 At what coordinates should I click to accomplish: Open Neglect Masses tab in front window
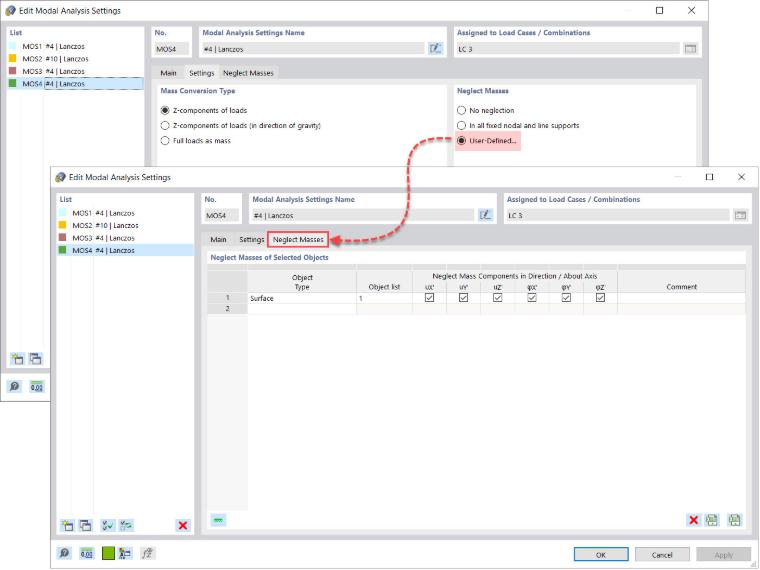(298, 239)
